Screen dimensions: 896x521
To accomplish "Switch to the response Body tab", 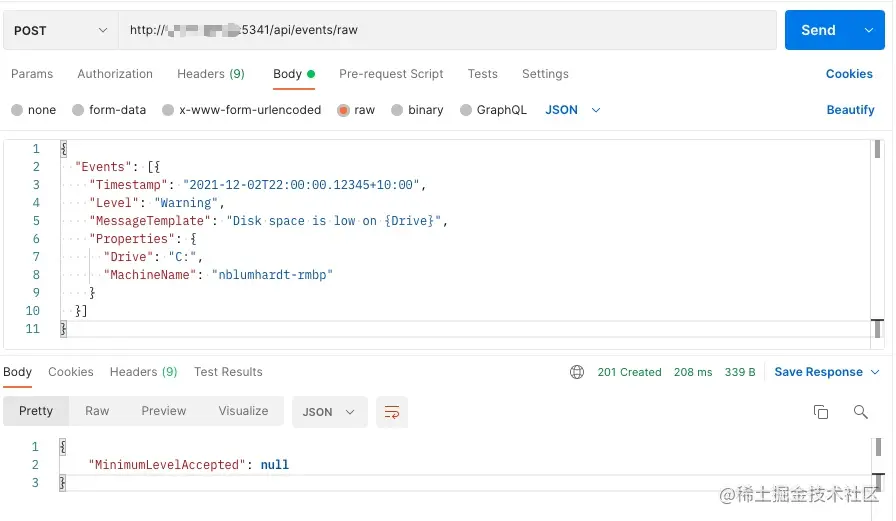I will point(17,372).
